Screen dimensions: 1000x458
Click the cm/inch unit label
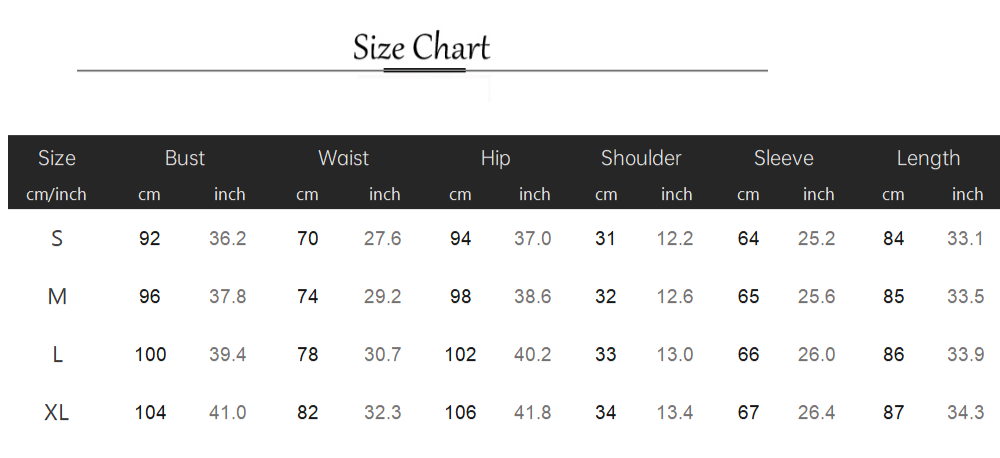tap(57, 194)
